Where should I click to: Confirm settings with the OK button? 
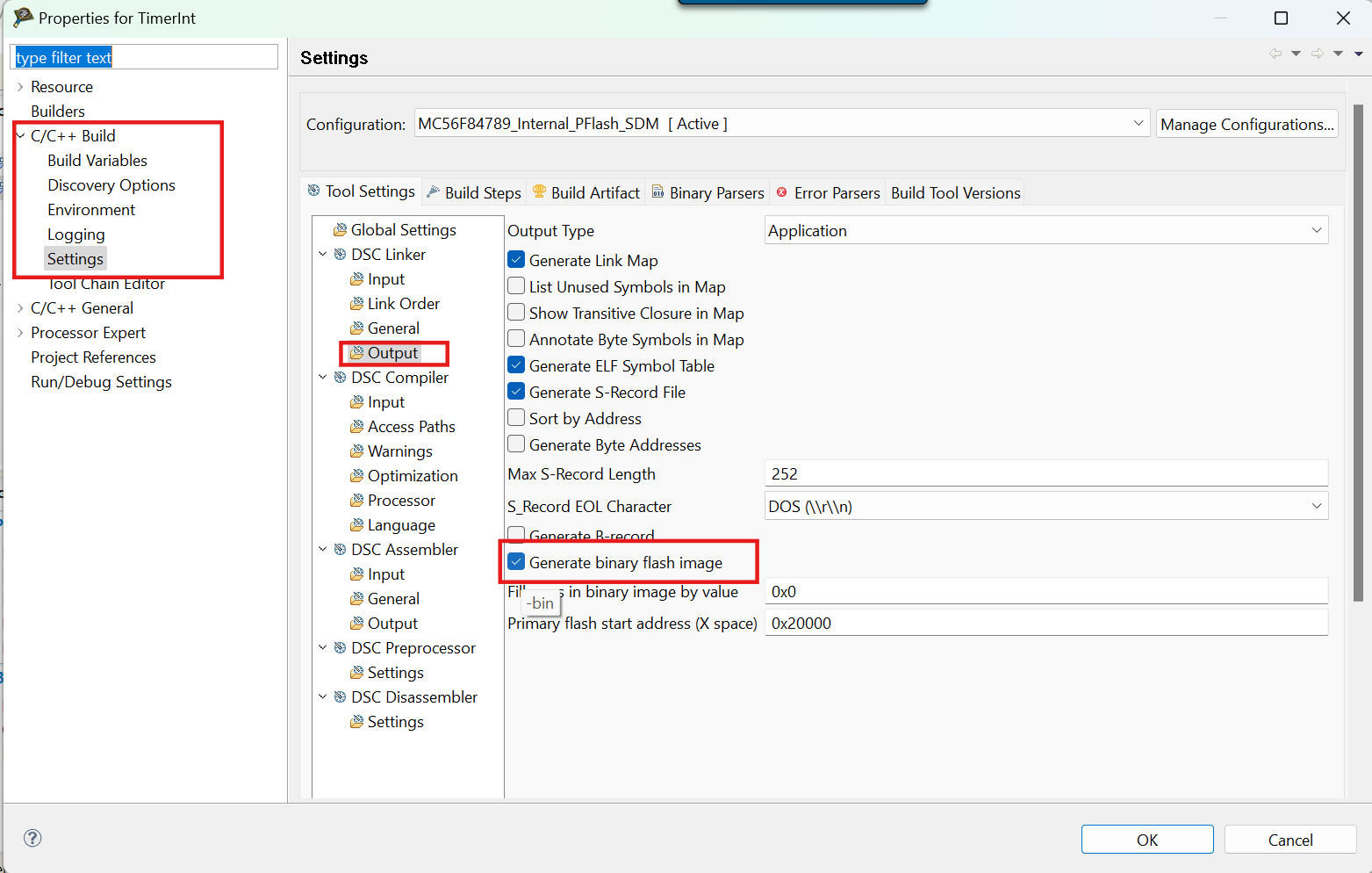1146,839
